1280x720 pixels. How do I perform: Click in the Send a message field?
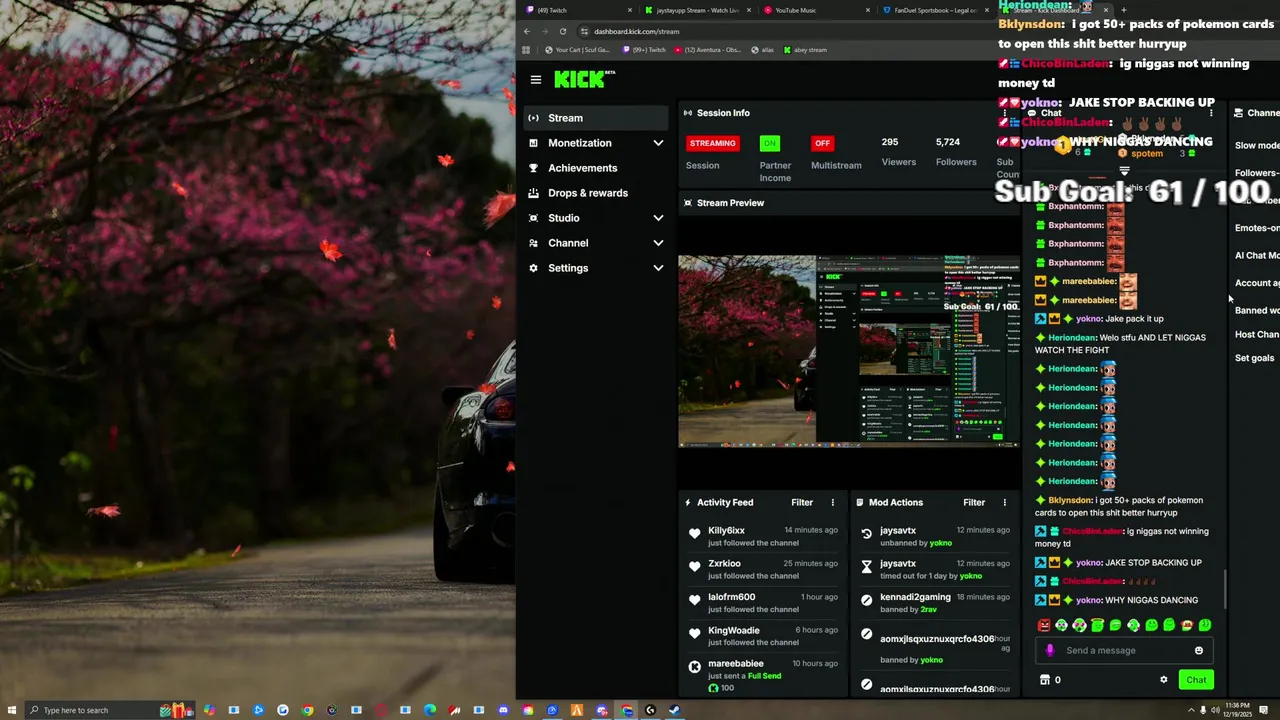click(1125, 650)
